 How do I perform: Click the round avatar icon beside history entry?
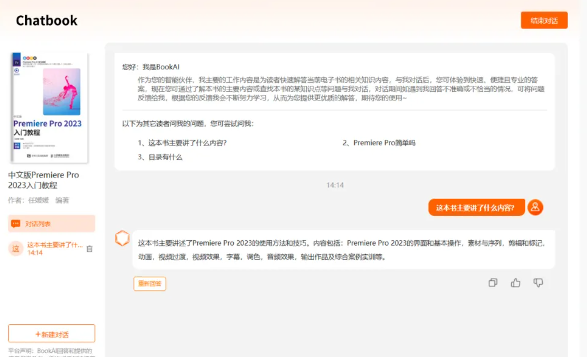pyautogui.click(x=16, y=248)
